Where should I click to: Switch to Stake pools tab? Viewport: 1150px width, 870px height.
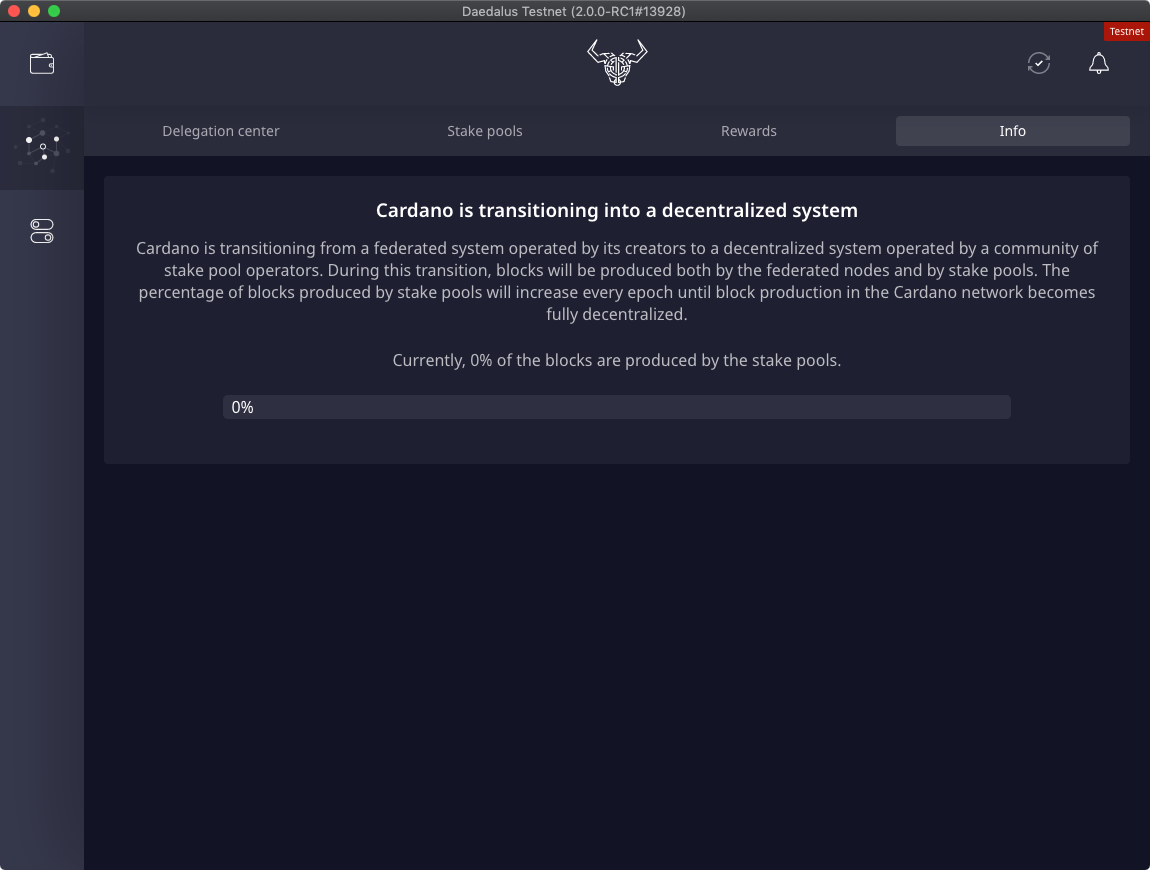click(485, 131)
